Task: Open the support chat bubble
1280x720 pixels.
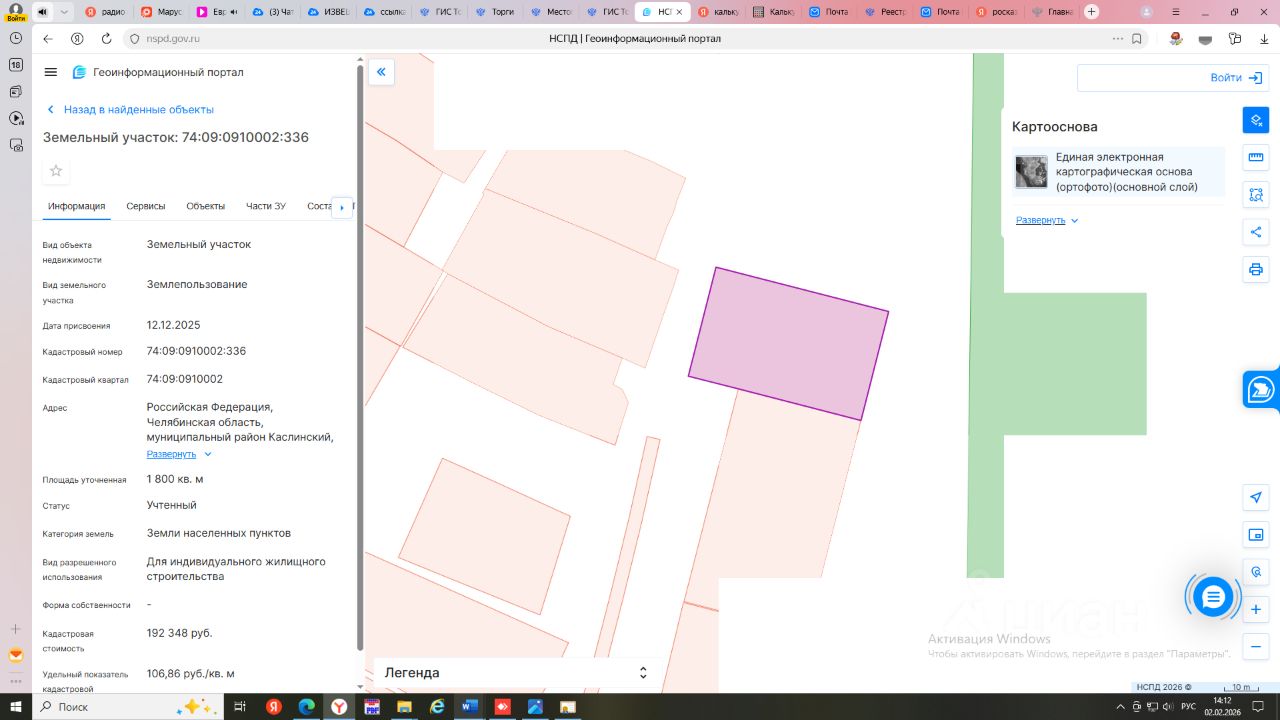Action: pyautogui.click(x=1213, y=597)
